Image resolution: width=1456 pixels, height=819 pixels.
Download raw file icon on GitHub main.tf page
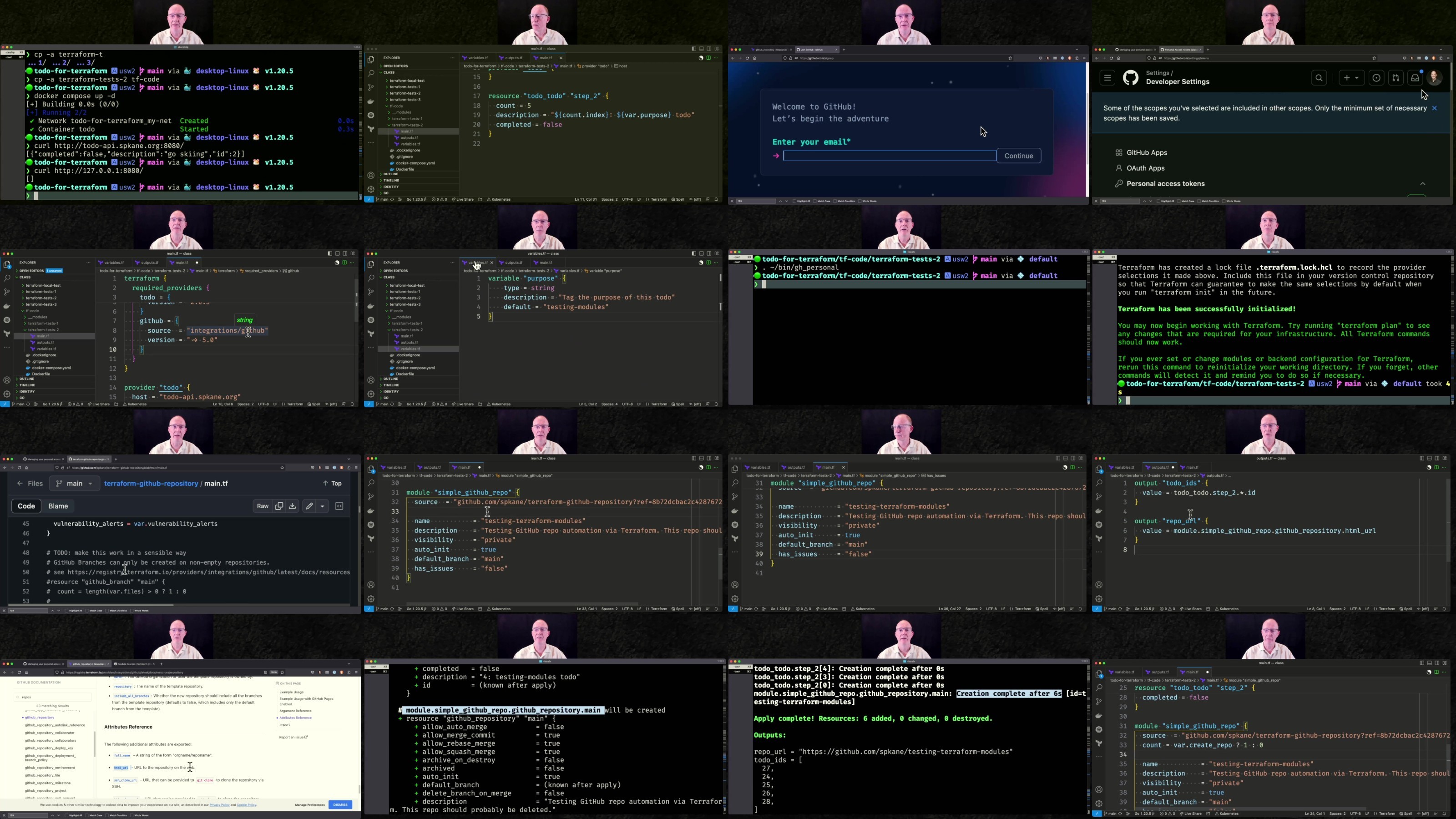(293, 506)
